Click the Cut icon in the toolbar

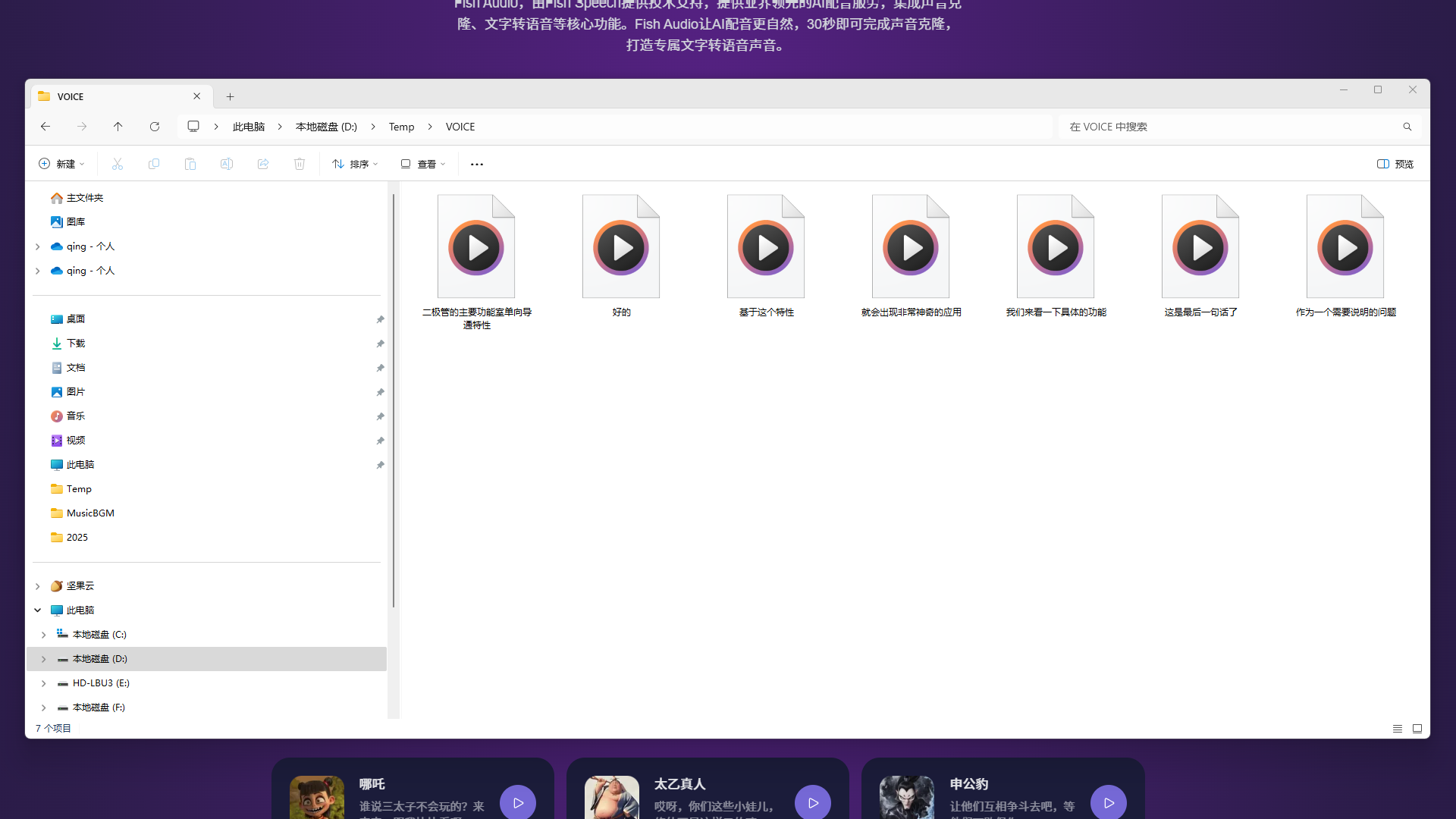(x=118, y=164)
